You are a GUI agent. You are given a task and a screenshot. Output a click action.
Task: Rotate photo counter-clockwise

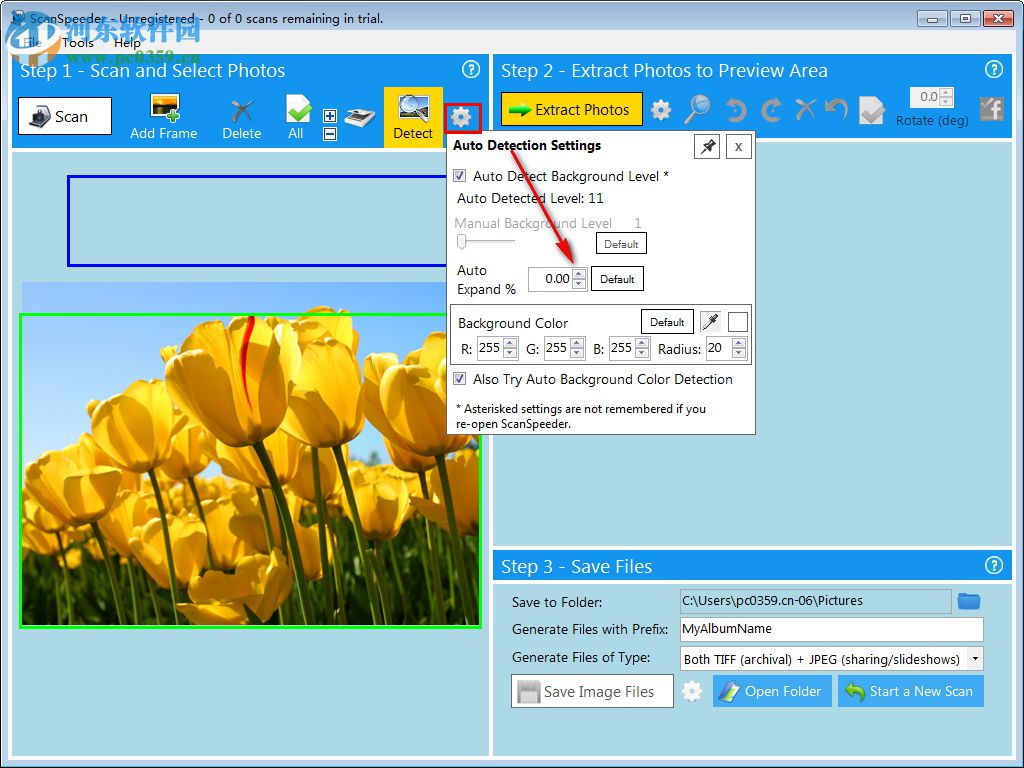coord(736,110)
